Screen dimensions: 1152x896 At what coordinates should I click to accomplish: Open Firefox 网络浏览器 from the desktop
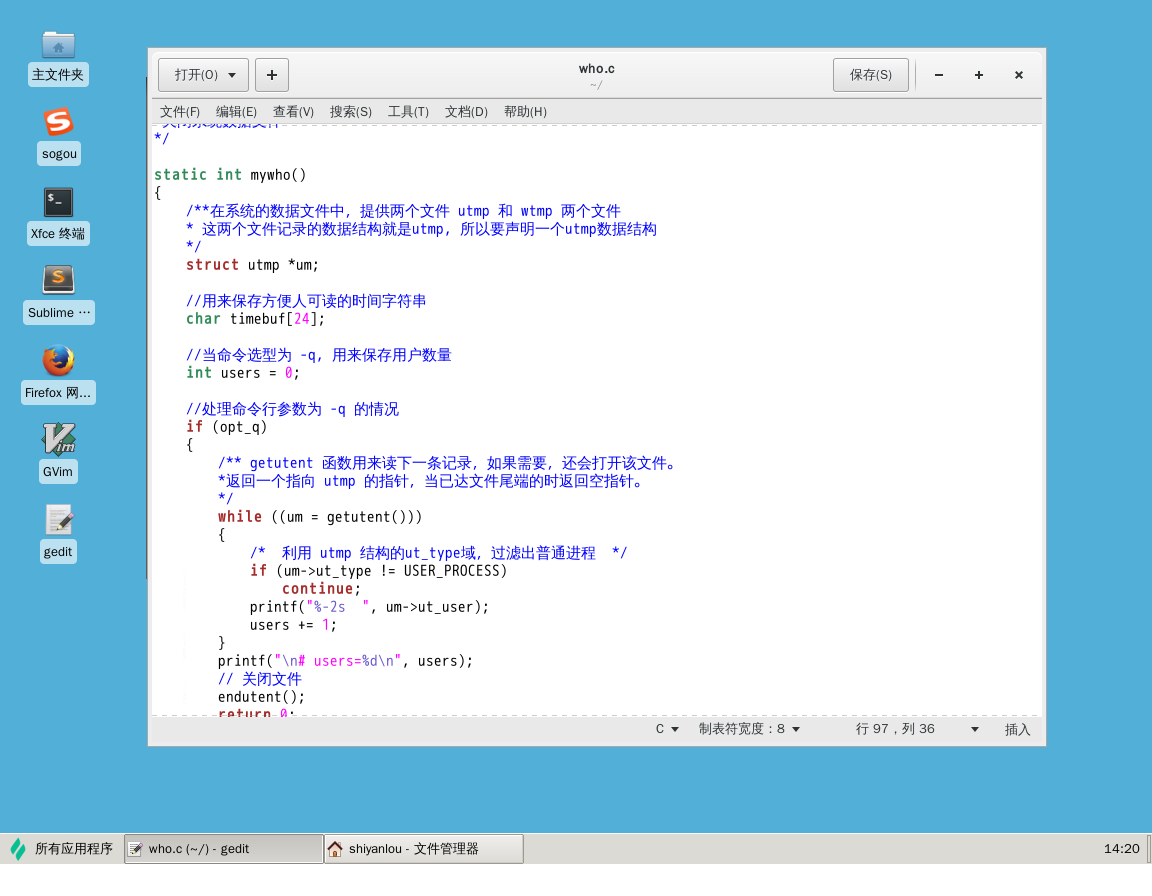(x=58, y=360)
